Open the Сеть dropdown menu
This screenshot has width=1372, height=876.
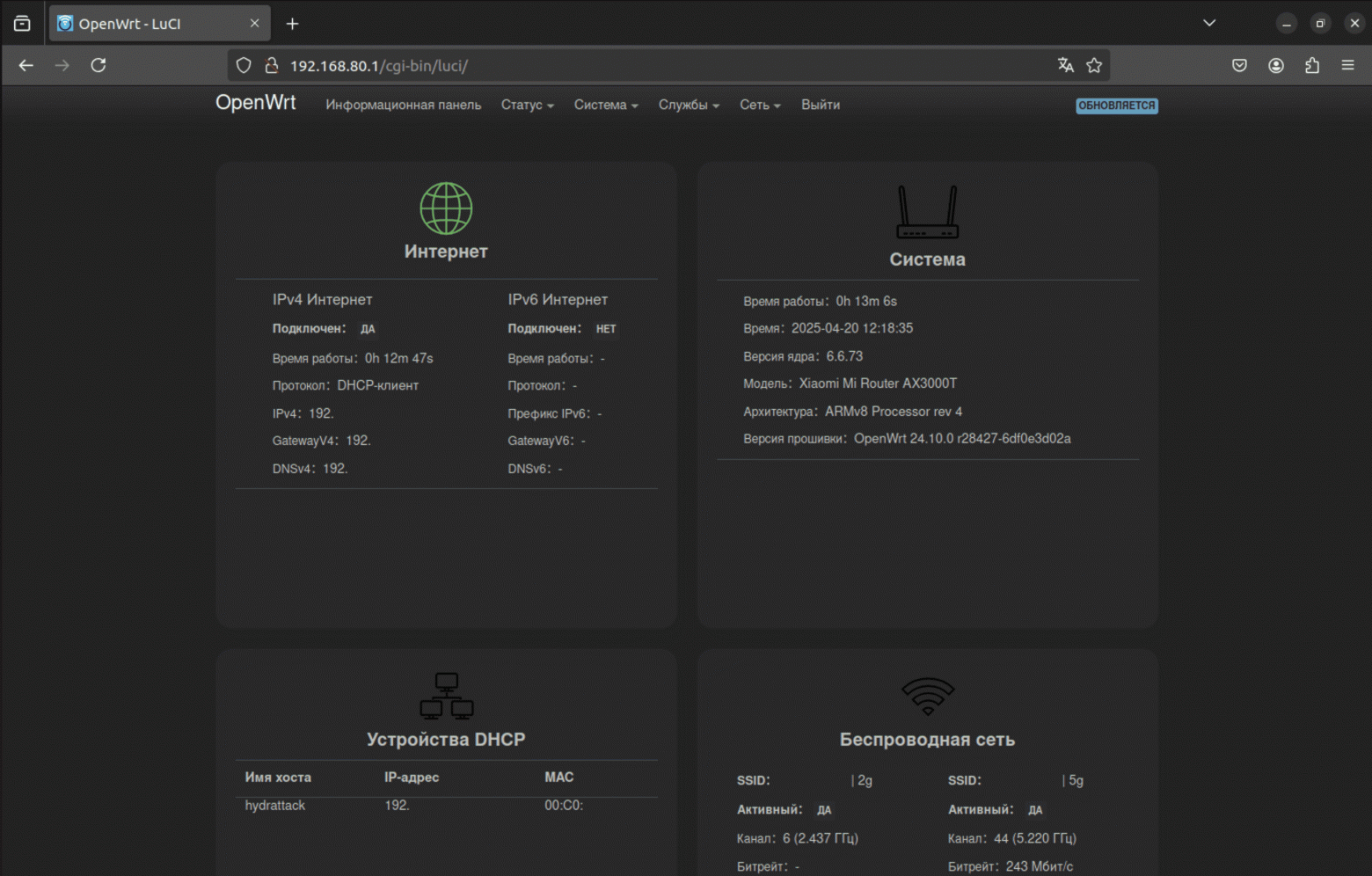(x=760, y=105)
